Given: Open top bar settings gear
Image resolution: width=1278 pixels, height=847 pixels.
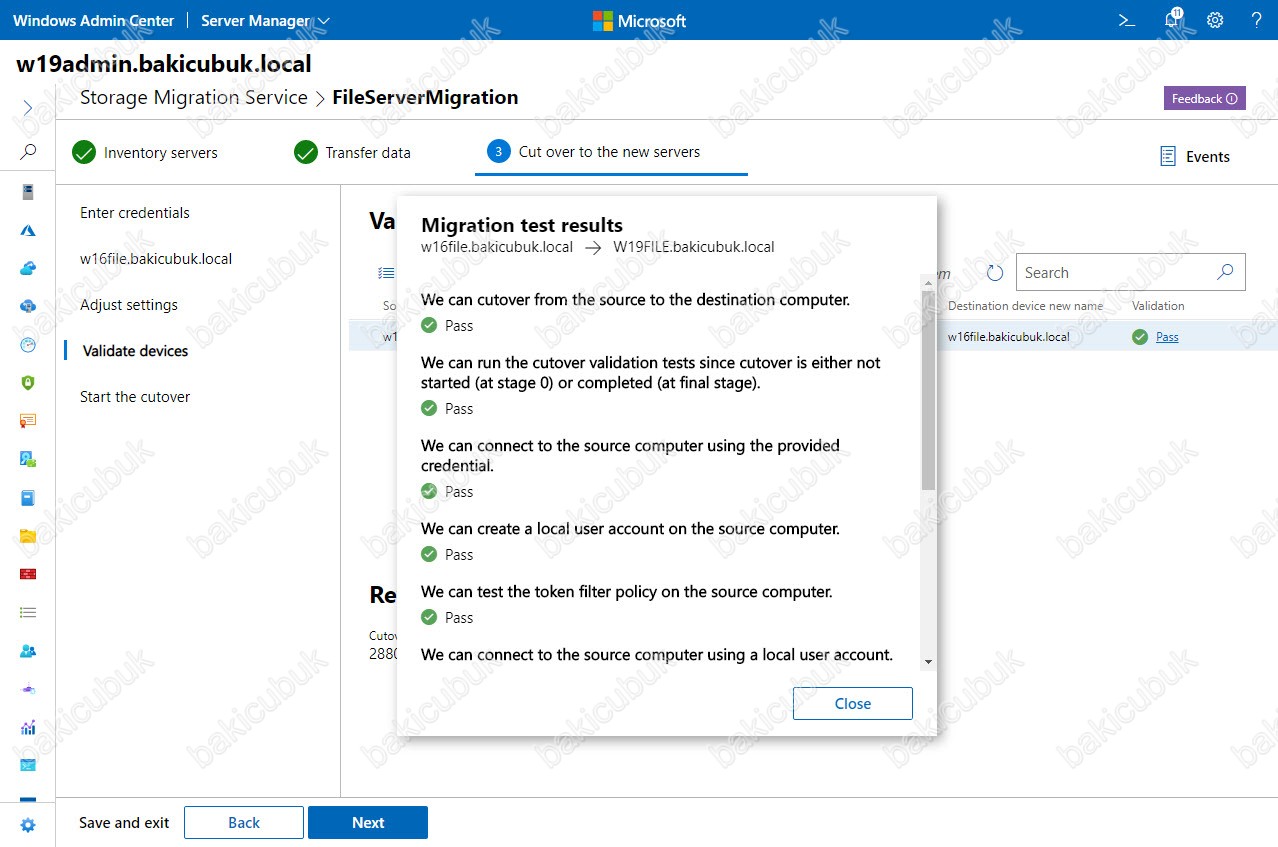Looking at the screenshot, I should (1215, 20).
